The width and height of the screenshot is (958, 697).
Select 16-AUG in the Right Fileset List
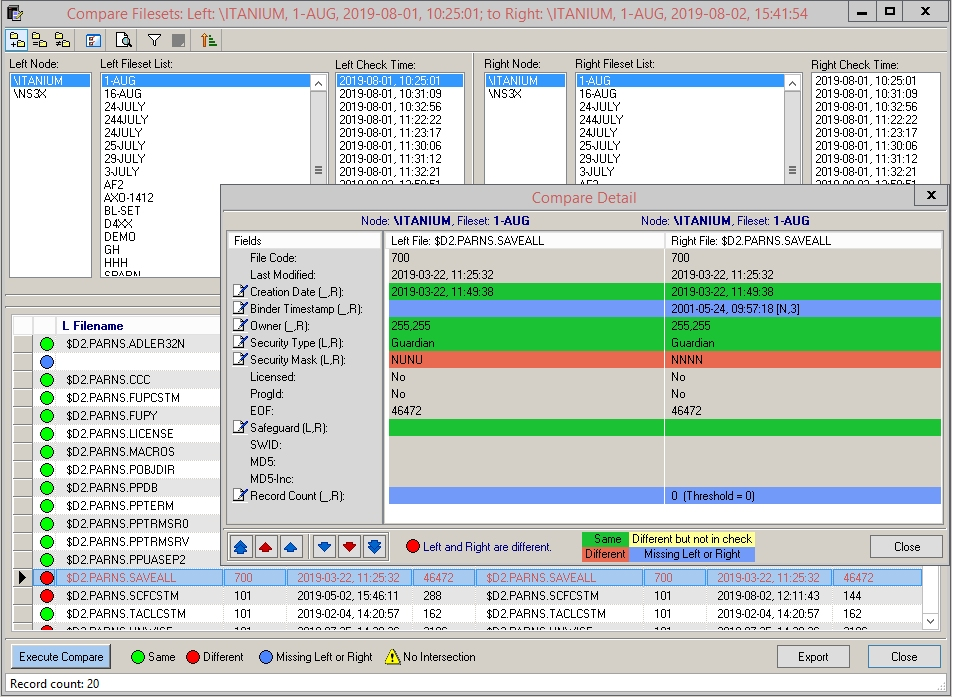tap(597, 94)
